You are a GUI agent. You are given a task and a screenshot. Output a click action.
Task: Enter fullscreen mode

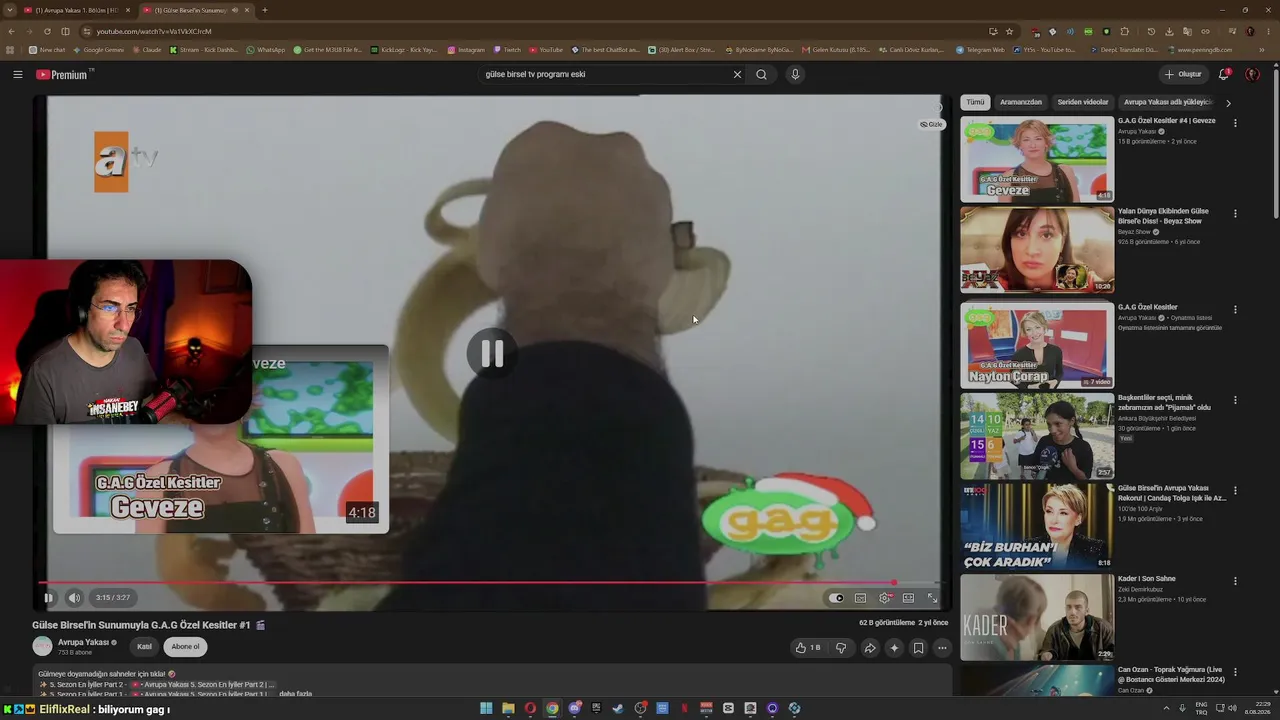932,598
